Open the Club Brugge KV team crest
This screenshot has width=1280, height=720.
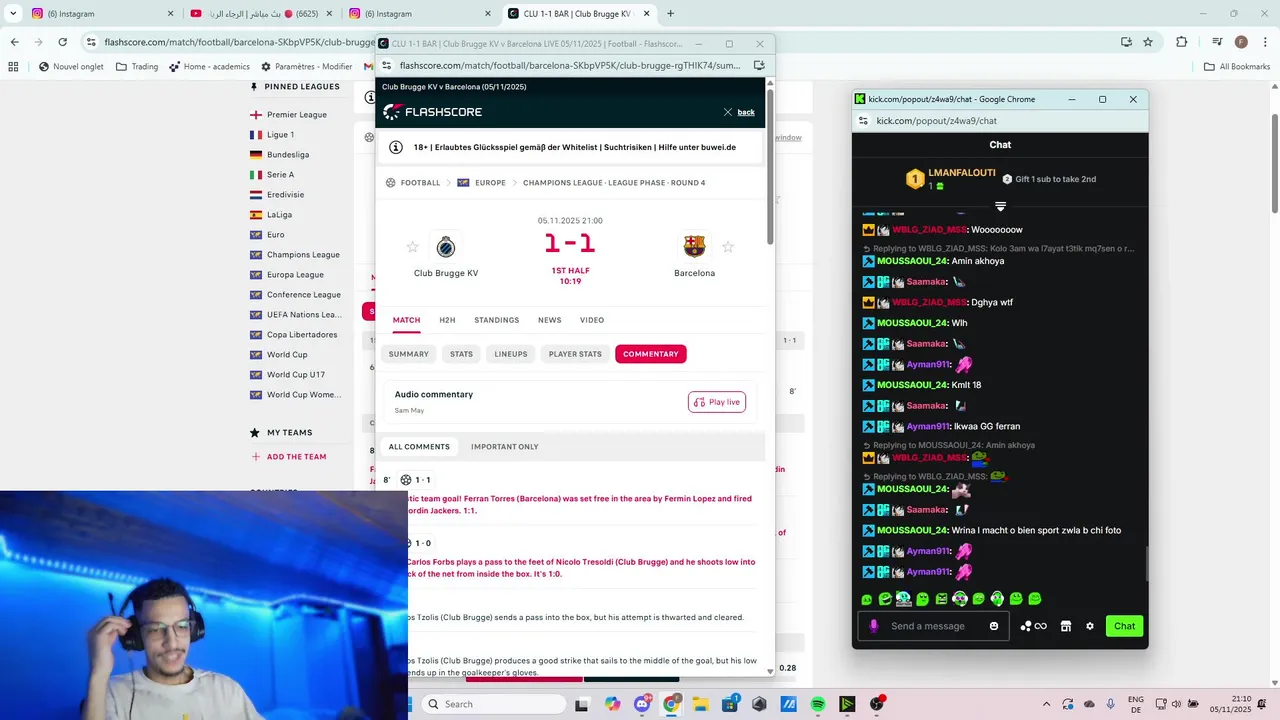tap(446, 247)
